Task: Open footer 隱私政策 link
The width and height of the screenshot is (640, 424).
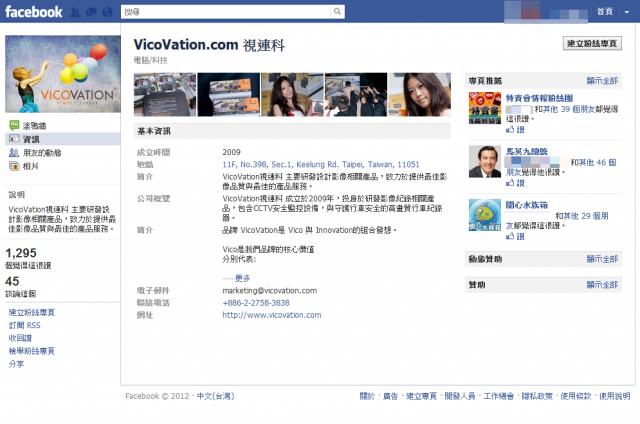Action: 537,396
